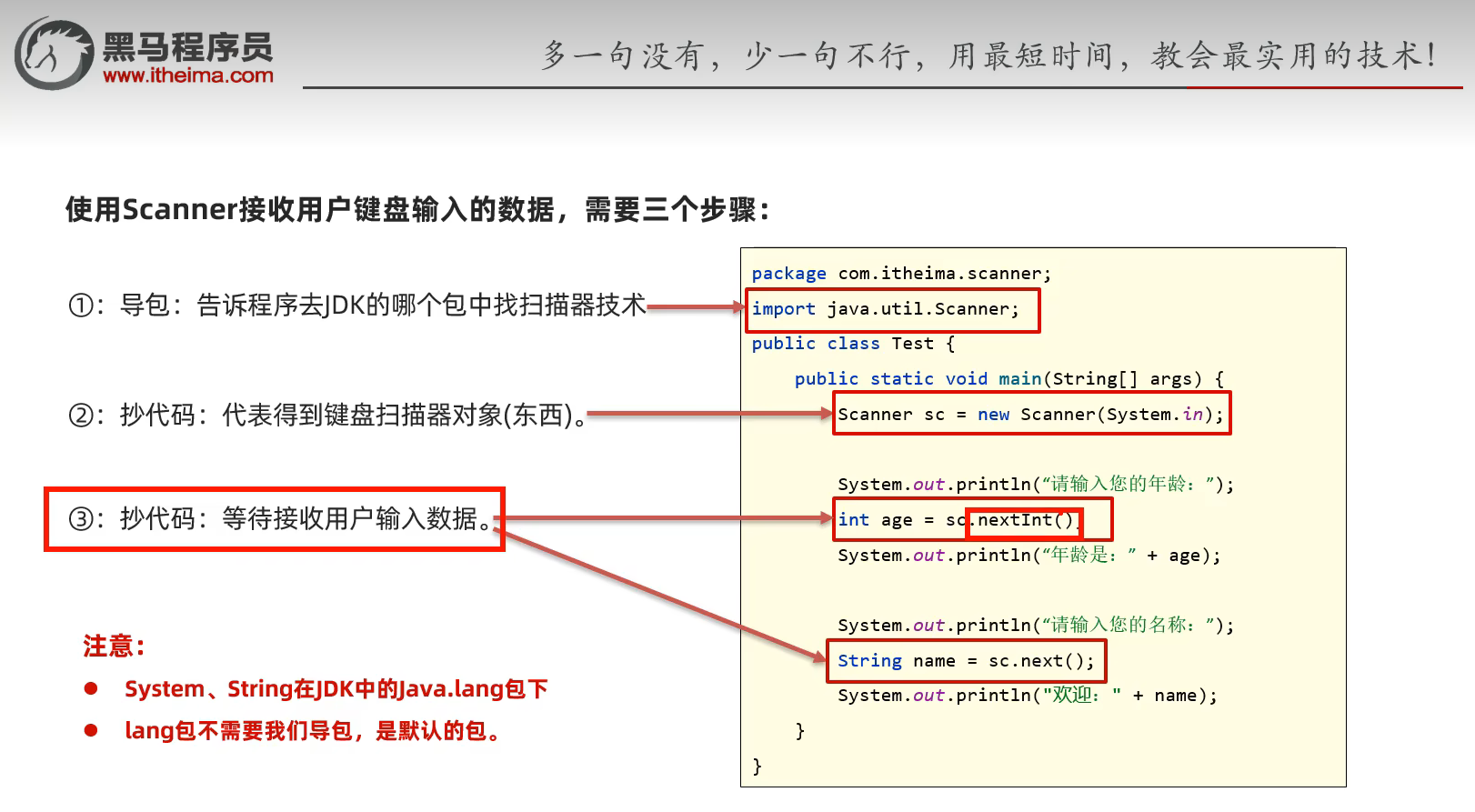The width and height of the screenshot is (1475, 812).
Task: Click the code line public class Test {
Action: pyautogui.click(x=853, y=344)
